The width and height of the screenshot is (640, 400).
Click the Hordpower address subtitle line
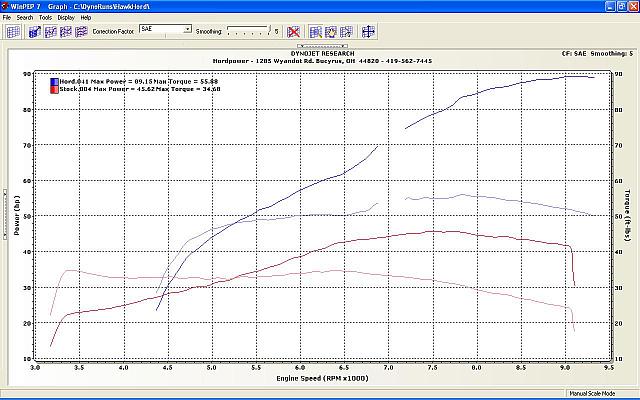click(322, 61)
